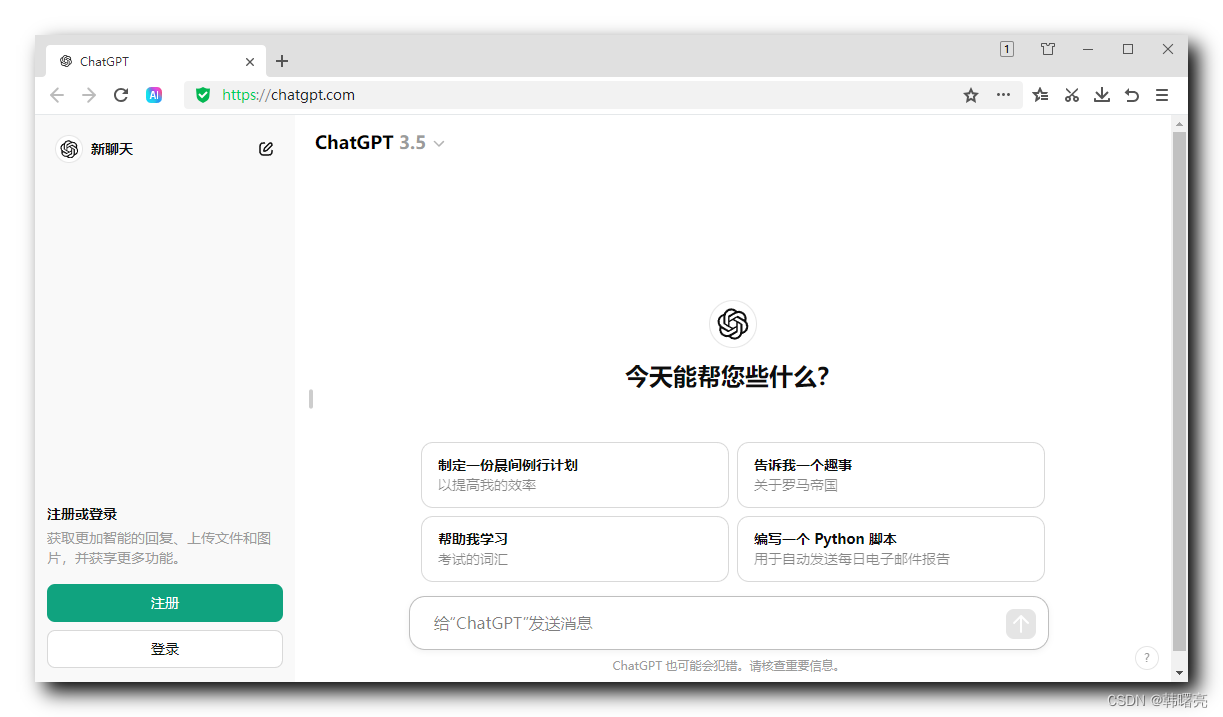Viewport: 1223px width, 717px height.
Task: Start a new chat via 新聊天
Action: point(112,149)
